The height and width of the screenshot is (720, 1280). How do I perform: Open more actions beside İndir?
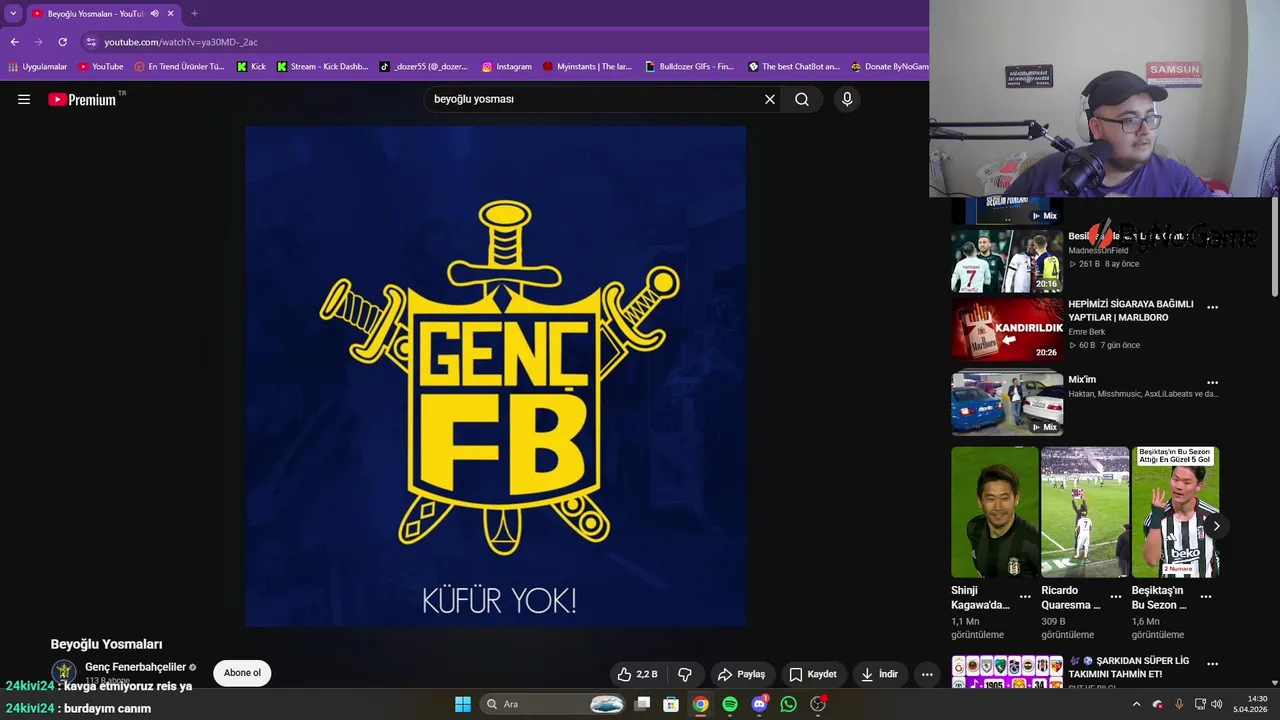tap(927, 674)
